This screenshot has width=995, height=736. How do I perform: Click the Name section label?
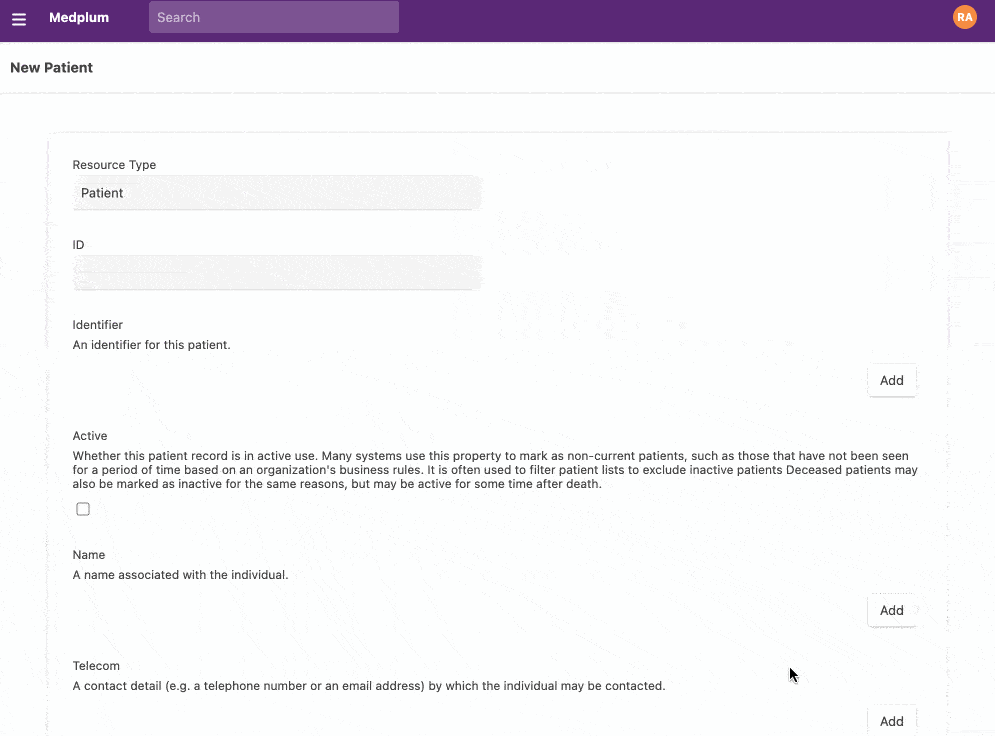tap(89, 555)
